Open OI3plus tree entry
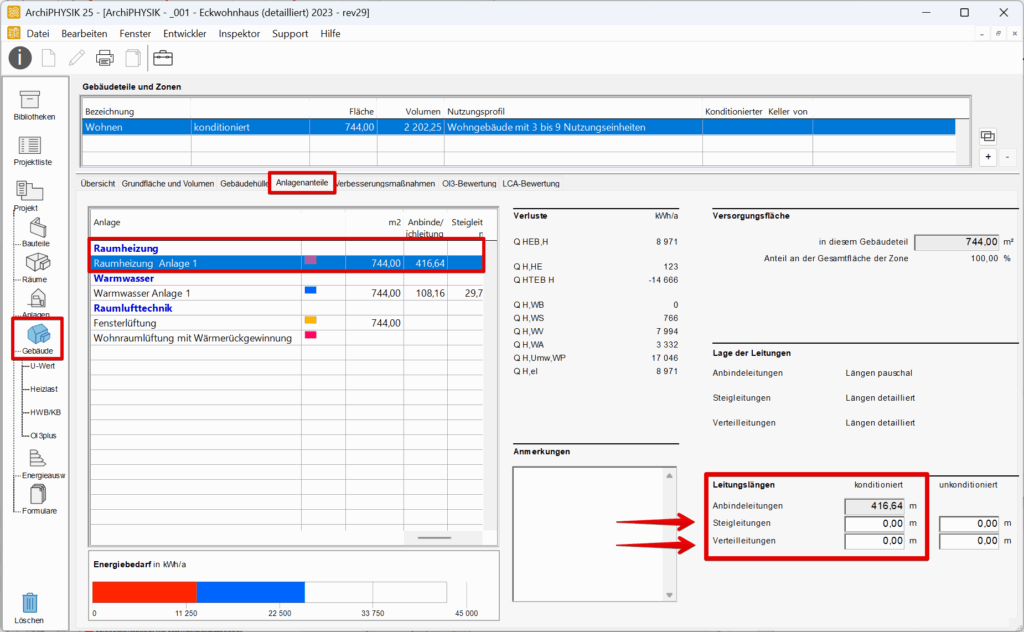This screenshot has width=1024, height=632. [x=43, y=435]
